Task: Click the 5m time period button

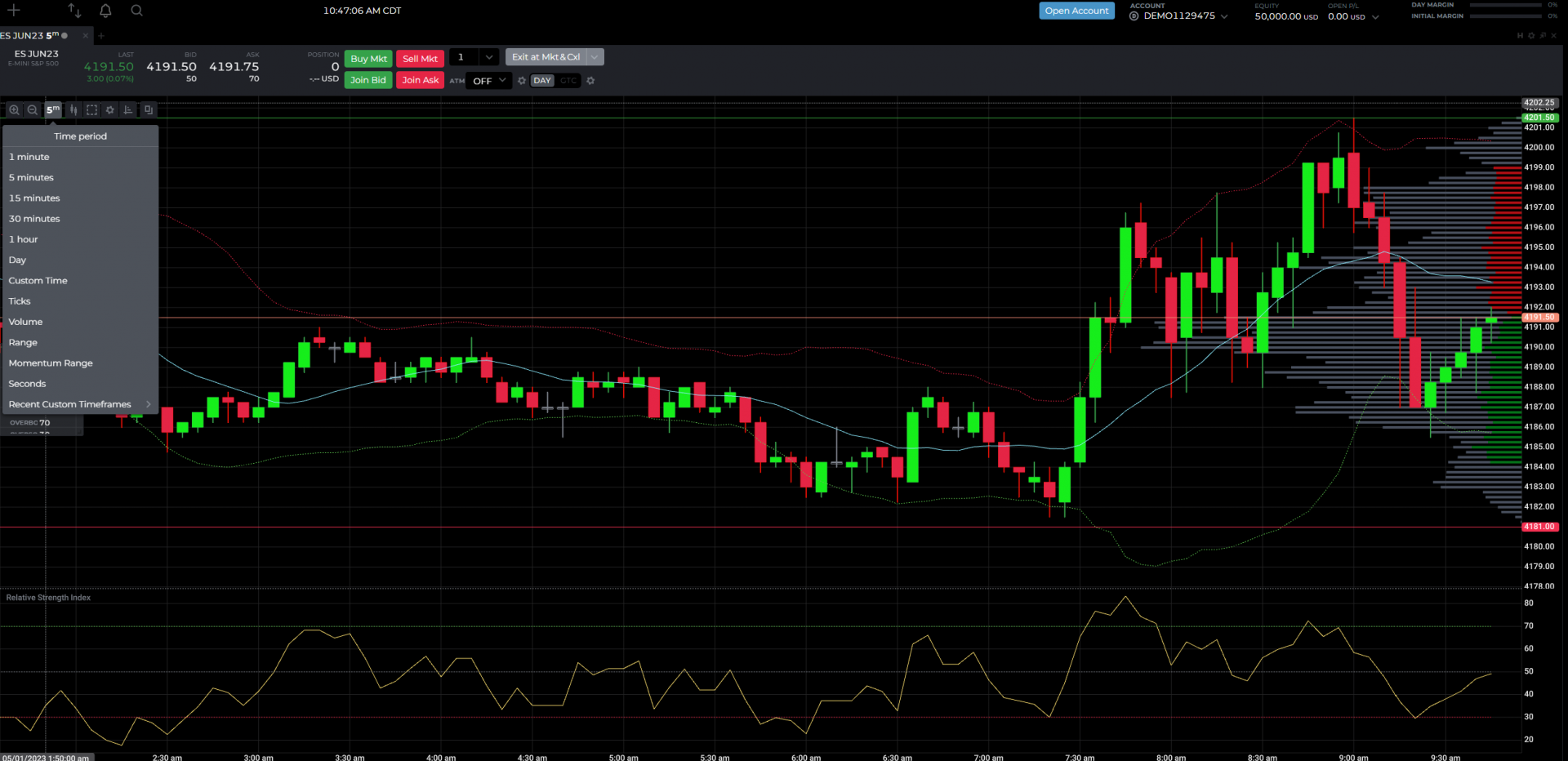Action: (53, 109)
